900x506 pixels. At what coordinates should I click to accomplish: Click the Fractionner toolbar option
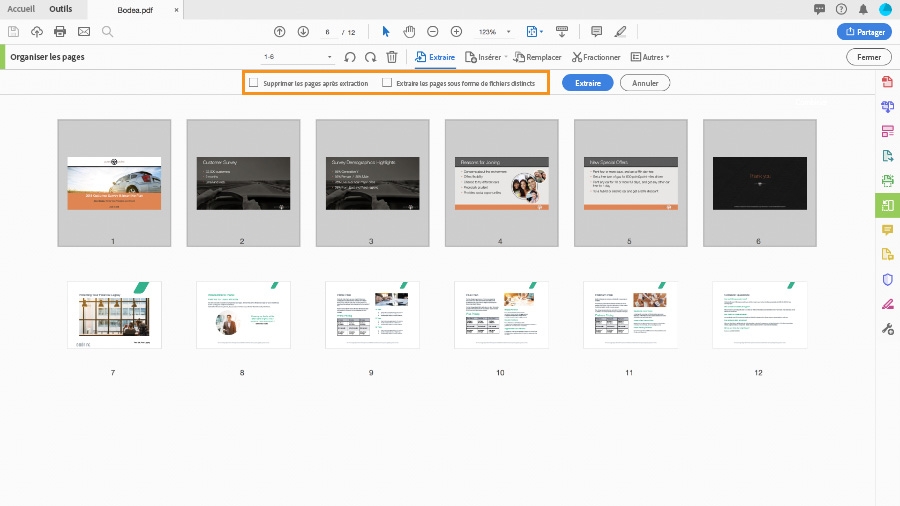[x=596, y=57]
